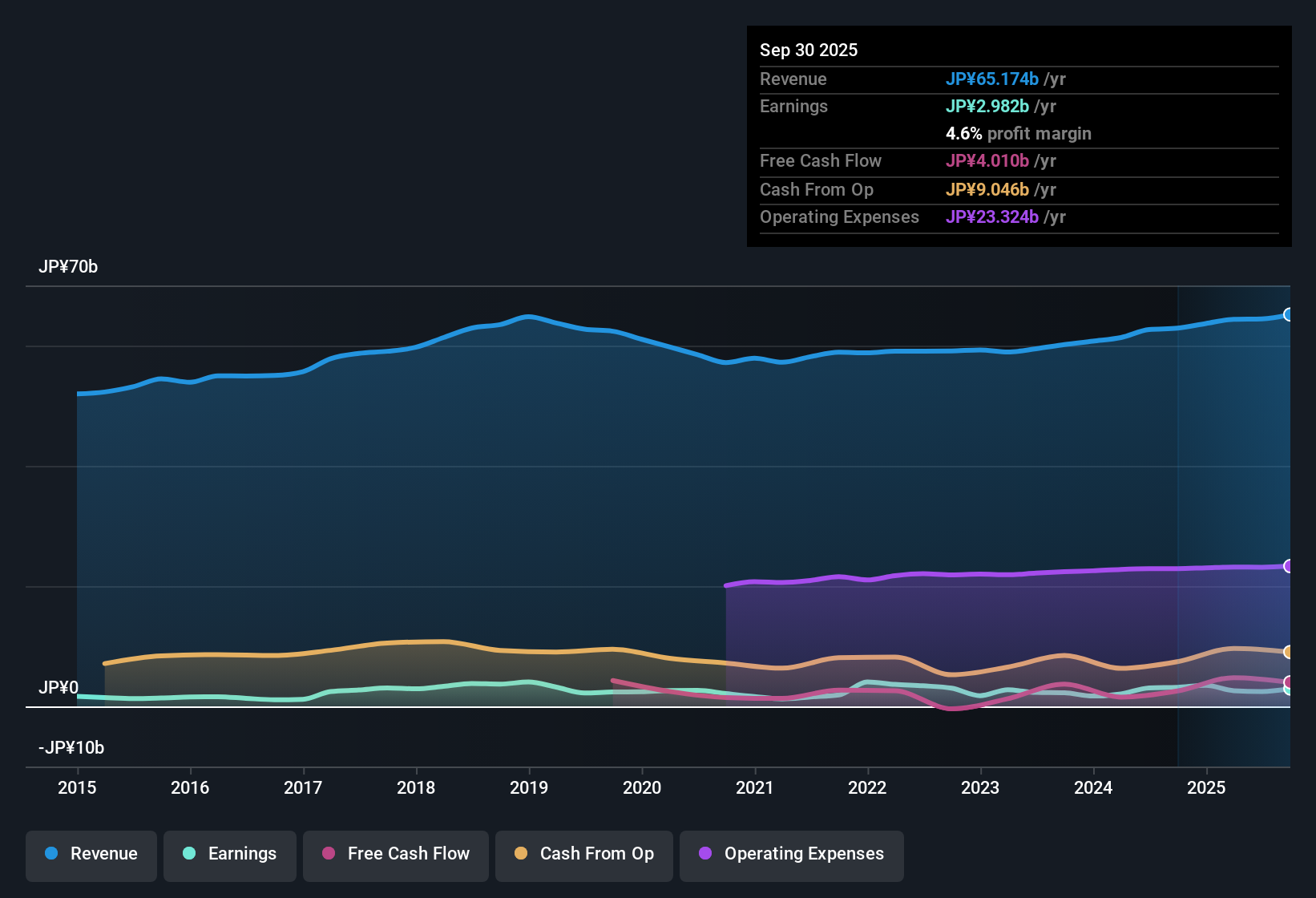Toggle the Revenue legend button

[91, 854]
